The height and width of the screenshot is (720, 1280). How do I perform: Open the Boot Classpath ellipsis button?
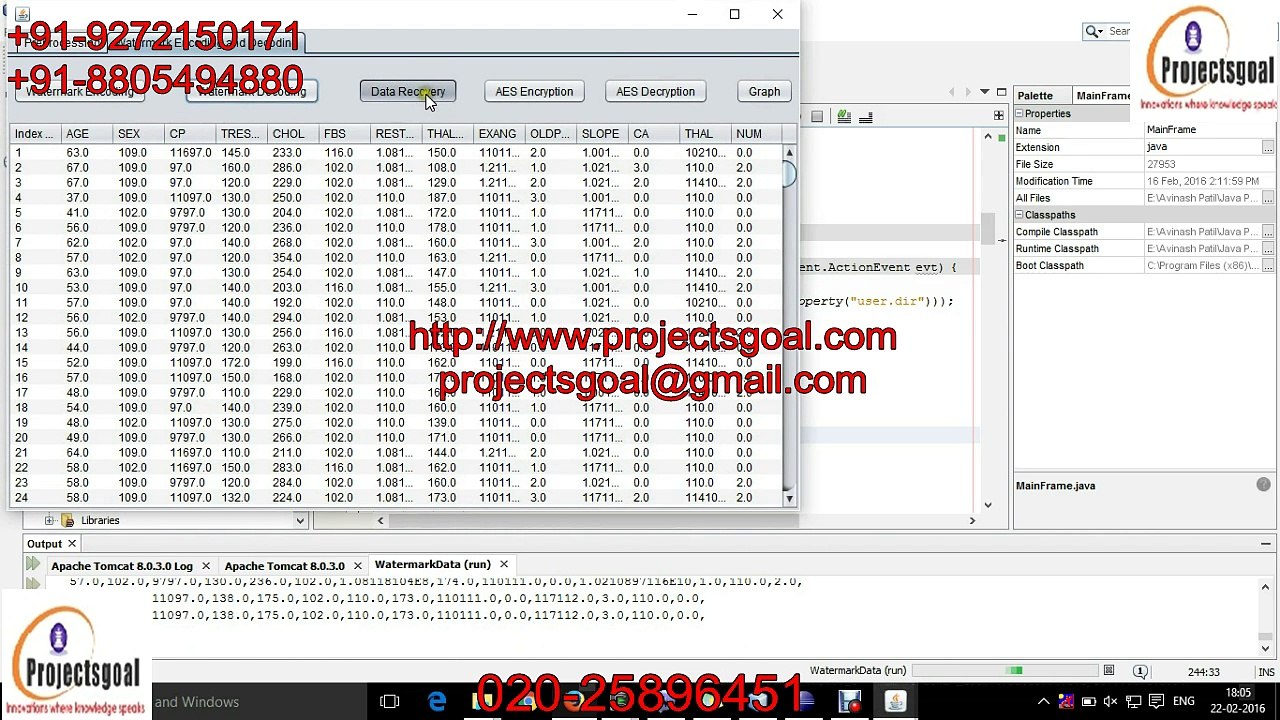[1268, 266]
